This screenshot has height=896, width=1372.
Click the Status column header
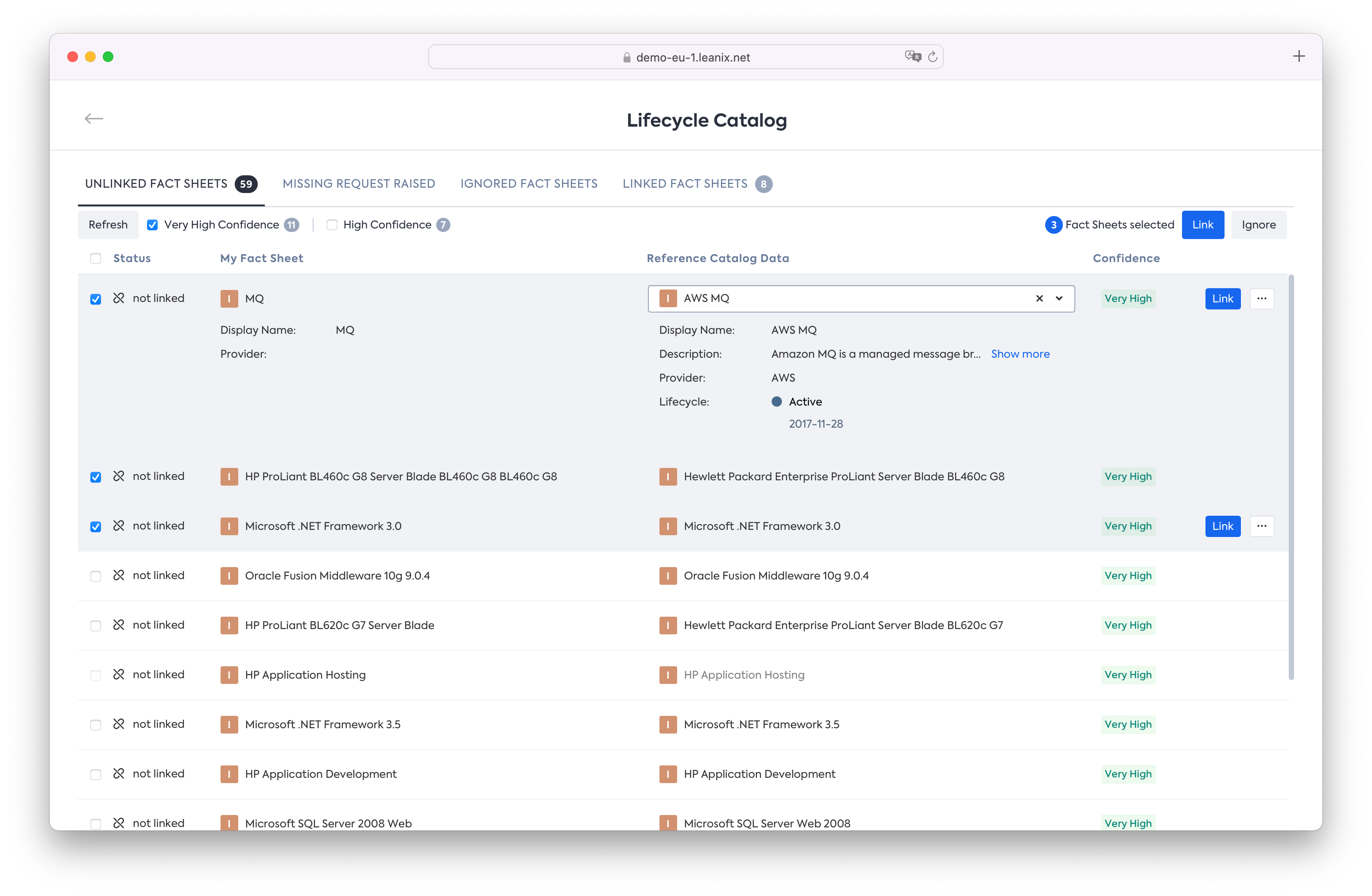[x=132, y=258]
